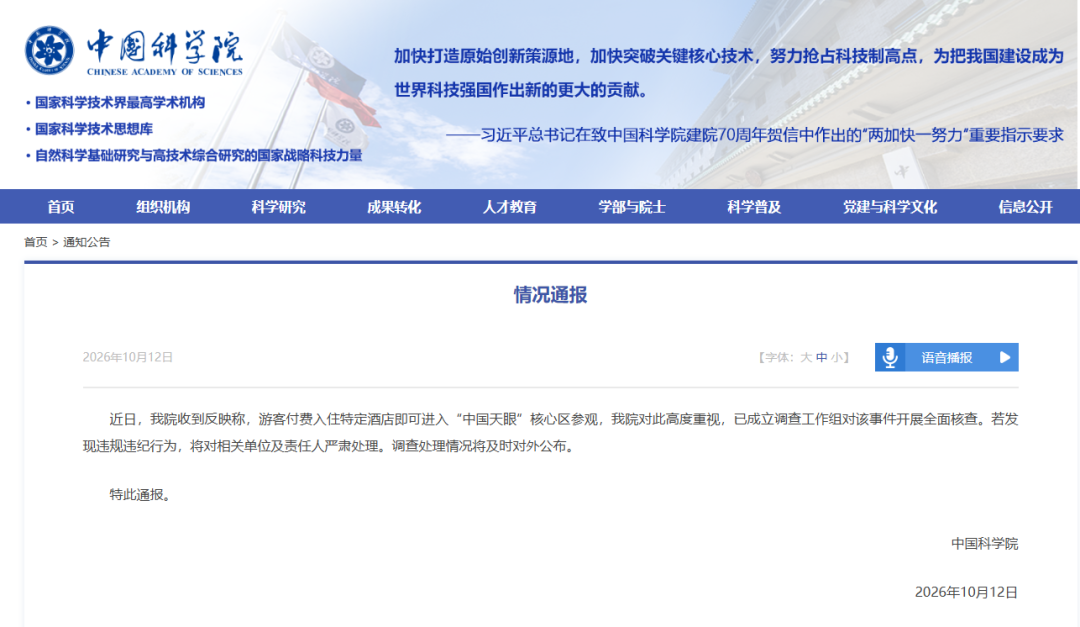This screenshot has width=1080, height=627.
Task: Click the 习近平总书记 attribution line in banner
Action: [755, 135]
